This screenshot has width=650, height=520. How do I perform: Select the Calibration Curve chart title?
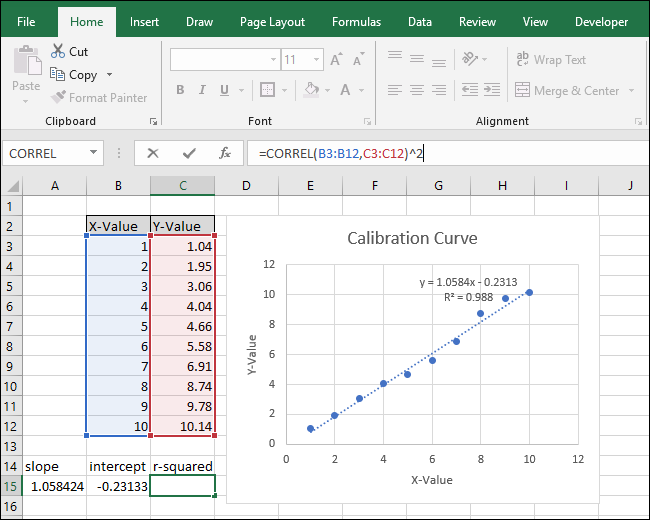coord(412,238)
